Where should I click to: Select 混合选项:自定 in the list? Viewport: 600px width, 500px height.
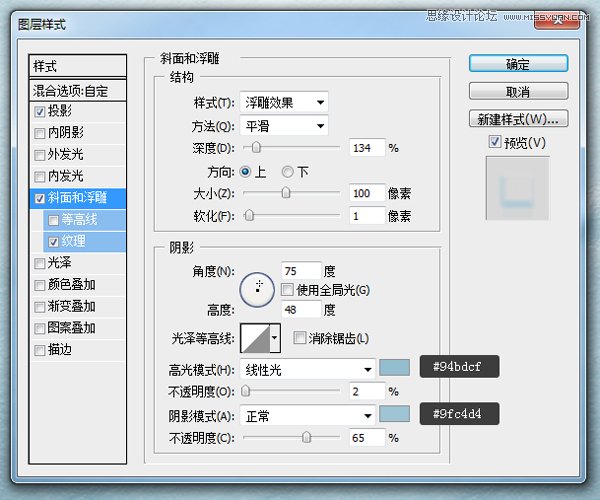77,91
